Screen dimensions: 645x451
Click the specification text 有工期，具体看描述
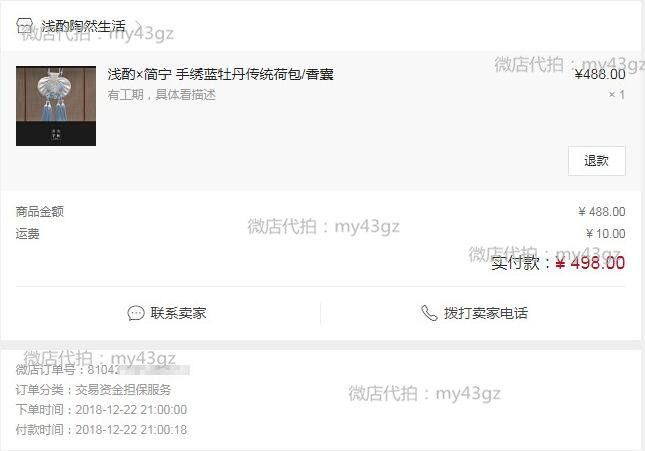tap(162, 95)
